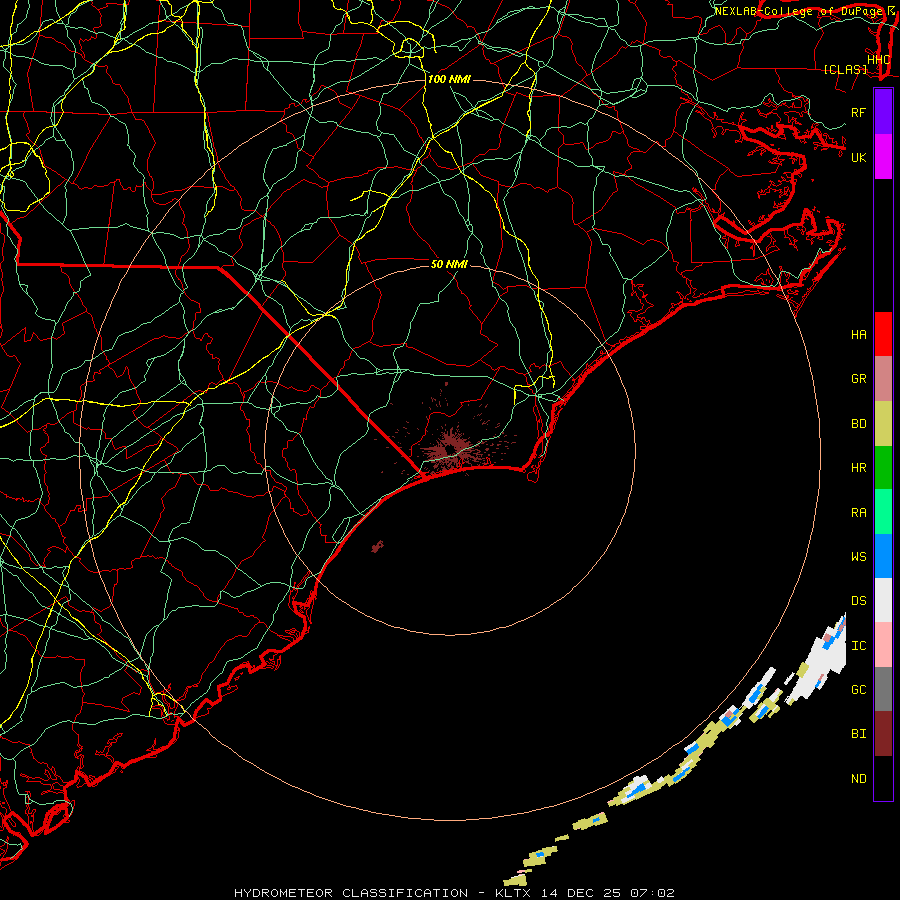Click the 'NEXLAB-College of DuPage' credit text
Screen dimensions: 900x900
(x=798, y=11)
